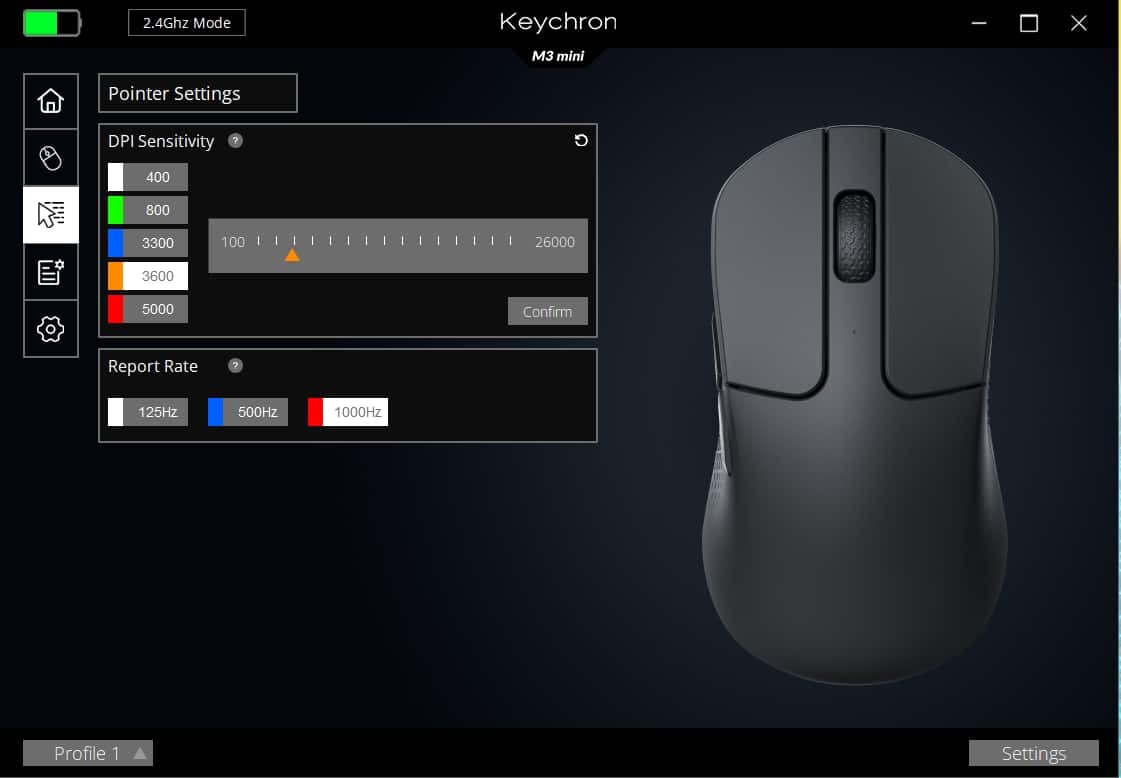Click the DPI Sensitivity help icon
1121x778 pixels.
click(235, 141)
